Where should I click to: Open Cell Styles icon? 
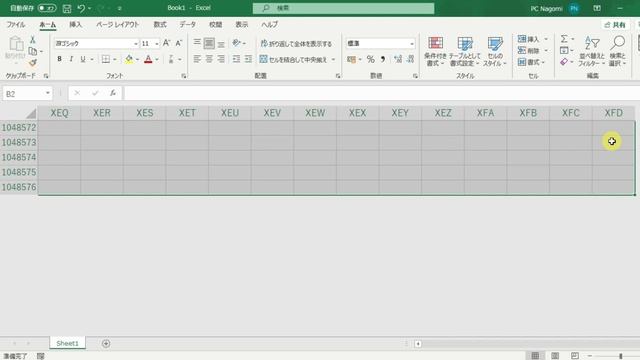point(495,43)
